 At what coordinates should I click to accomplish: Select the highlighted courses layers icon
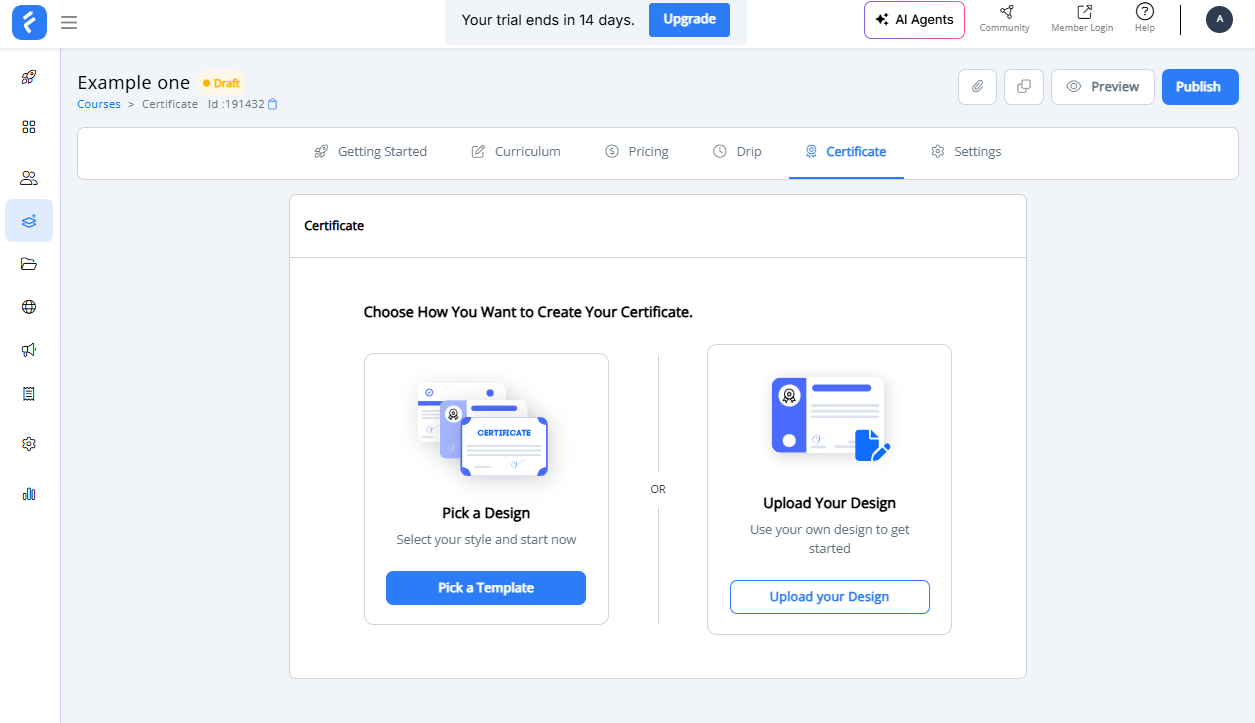click(28, 220)
